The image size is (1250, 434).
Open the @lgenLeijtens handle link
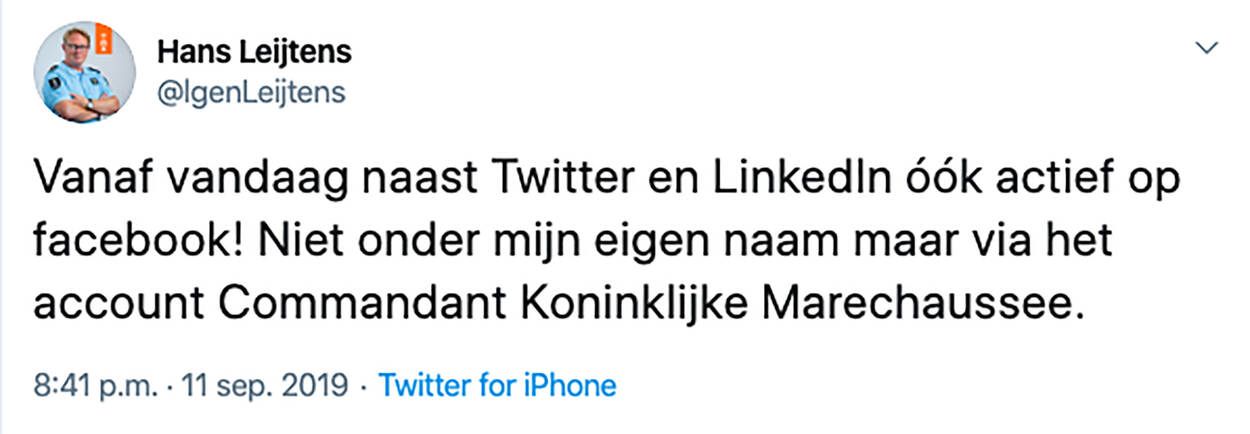coord(251,92)
